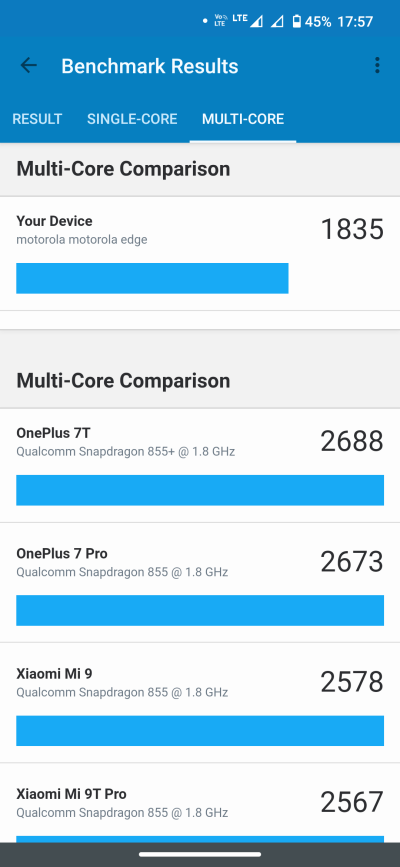Switch to the SINGLE-CORE tab

pyautogui.click(x=132, y=119)
